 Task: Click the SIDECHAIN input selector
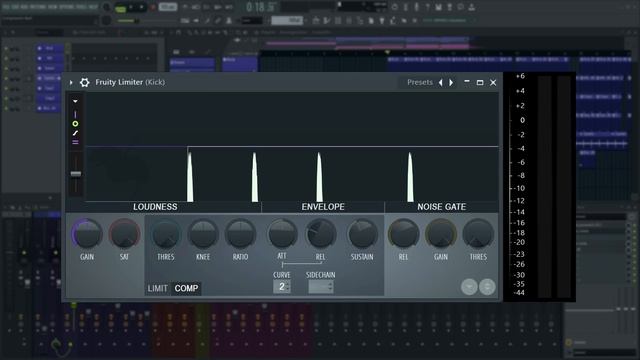pyautogui.click(x=321, y=287)
